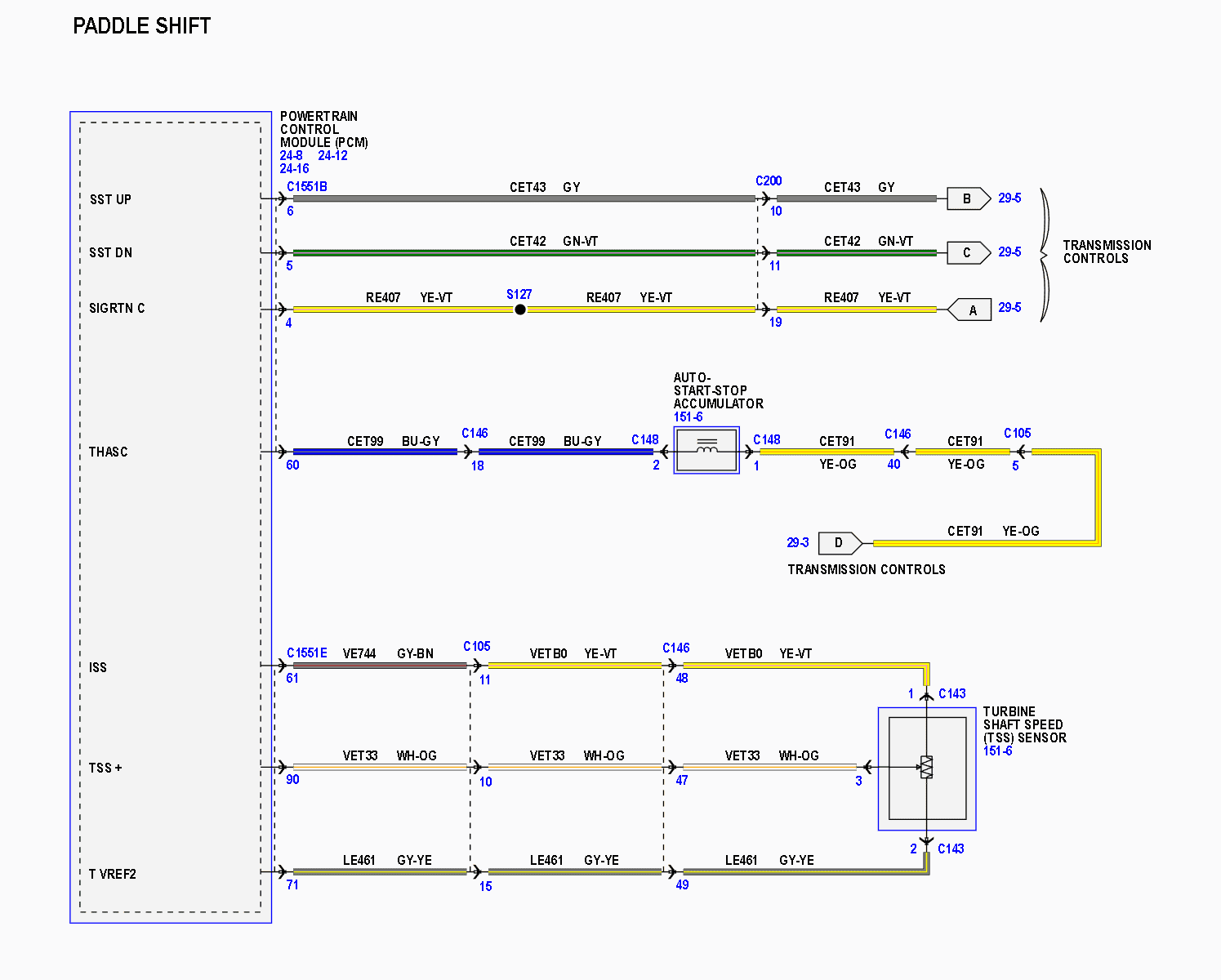Click the Powertrain Control Module PCM label
The width and height of the screenshot is (1221, 980).
[x=324, y=129]
